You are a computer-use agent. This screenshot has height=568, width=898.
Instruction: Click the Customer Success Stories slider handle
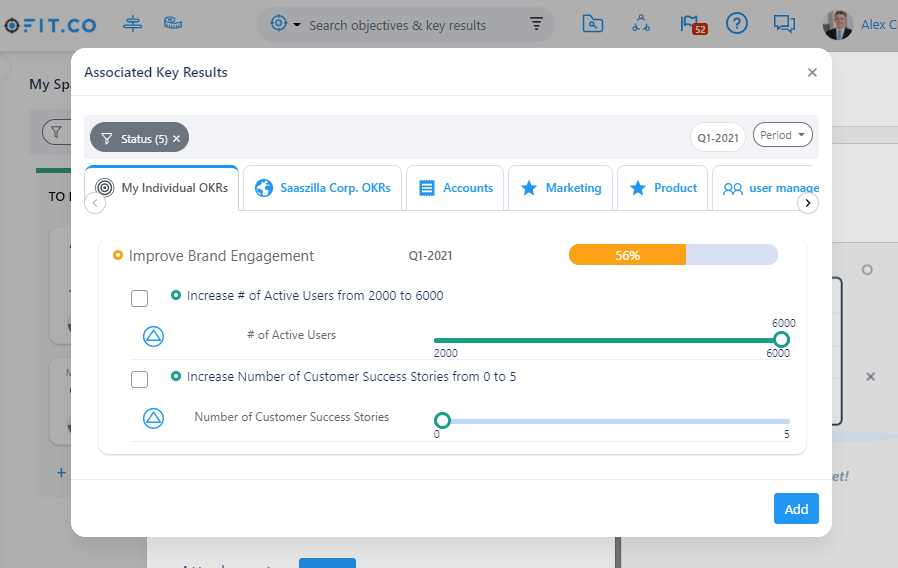pyautogui.click(x=442, y=421)
